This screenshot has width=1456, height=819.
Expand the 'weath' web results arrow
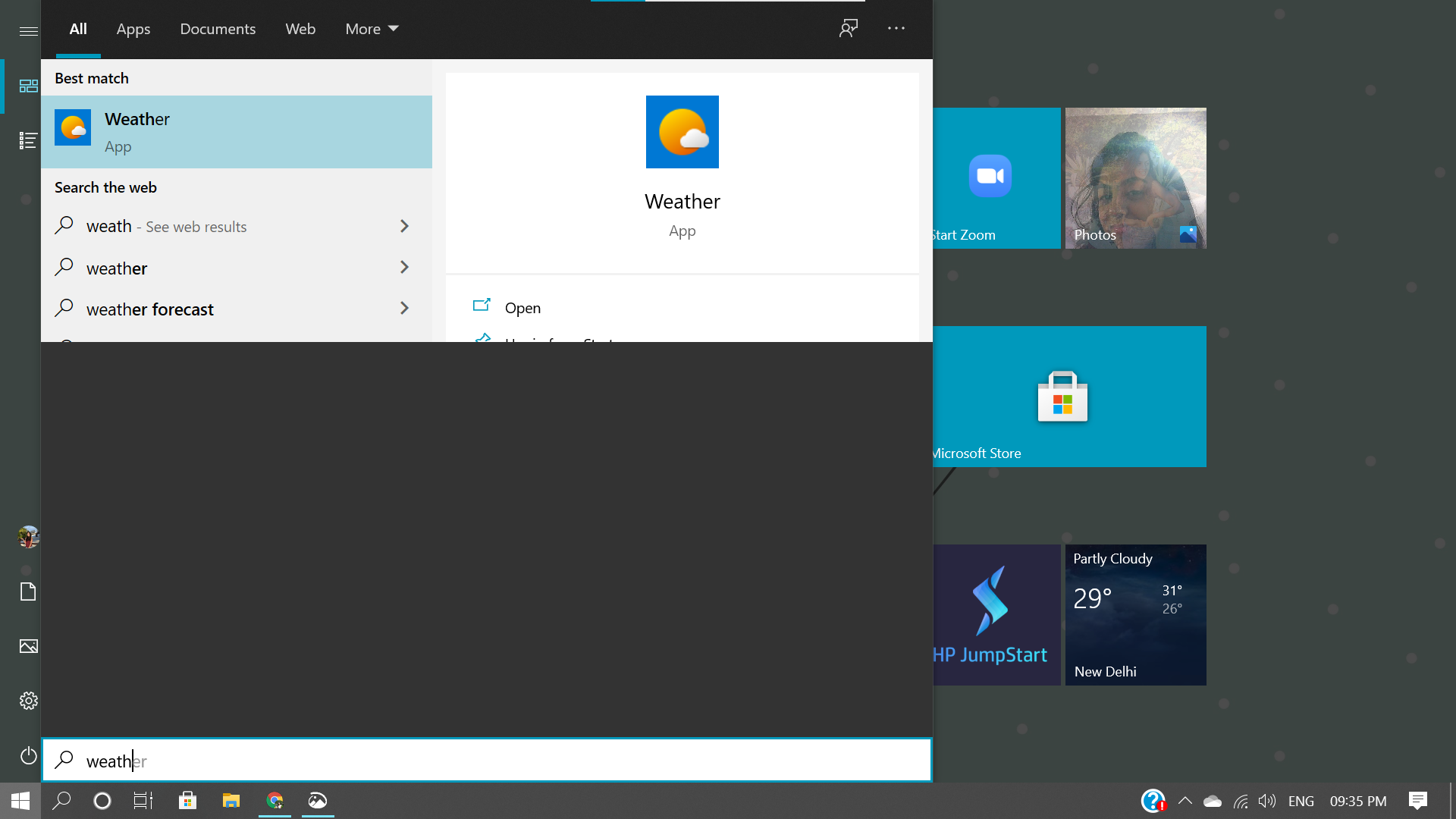point(404,226)
